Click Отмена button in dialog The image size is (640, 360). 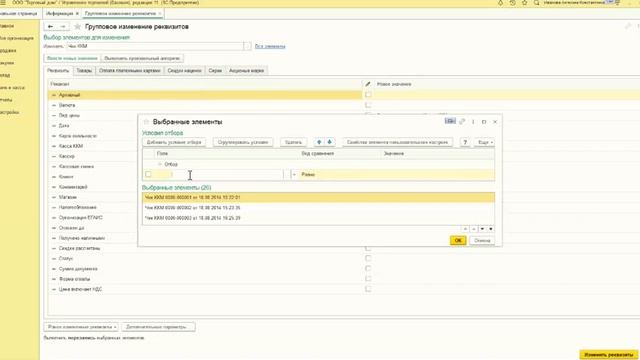482,240
